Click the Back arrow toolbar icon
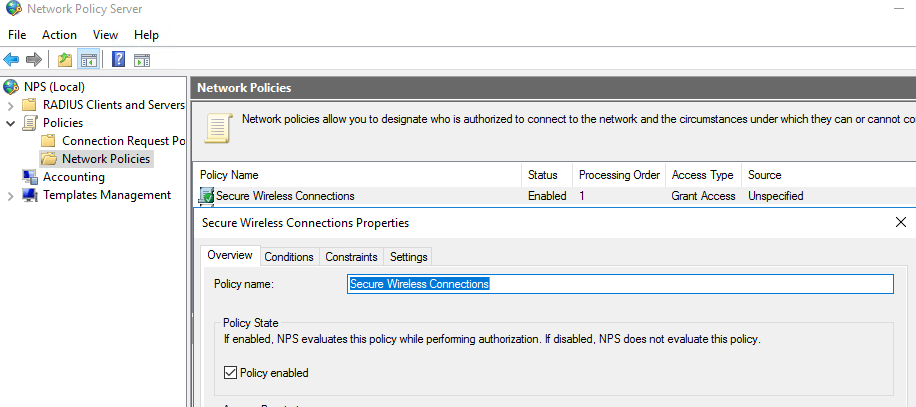916x407 pixels. tap(11, 60)
